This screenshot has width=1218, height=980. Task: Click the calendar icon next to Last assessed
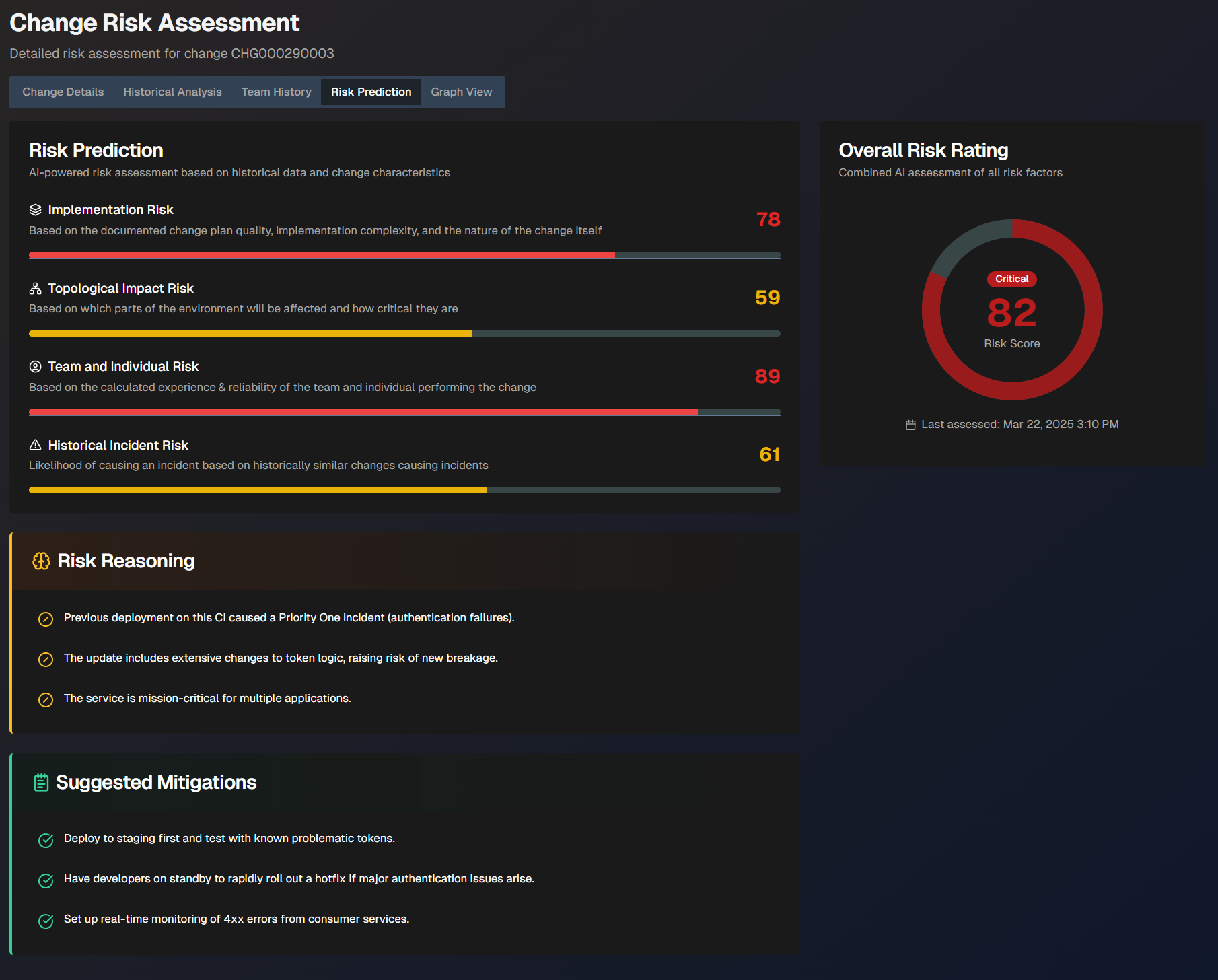910,425
